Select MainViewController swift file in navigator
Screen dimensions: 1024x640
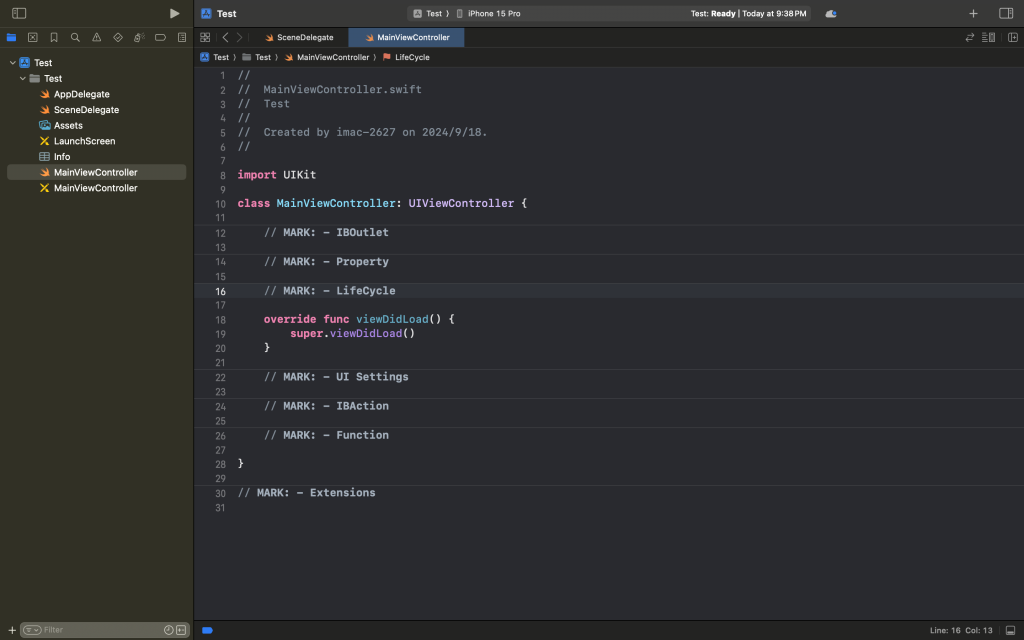coord(96,172)
